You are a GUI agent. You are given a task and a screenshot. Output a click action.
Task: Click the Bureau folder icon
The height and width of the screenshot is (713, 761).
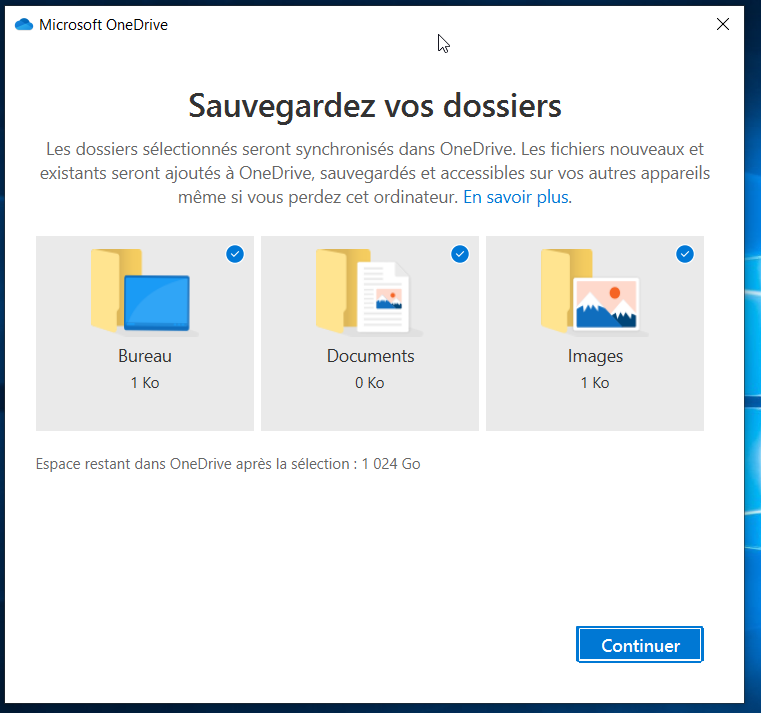(144, 292)
